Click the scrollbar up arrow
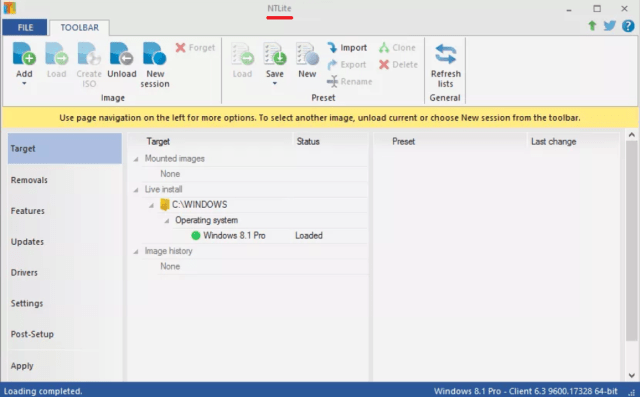 [632, 135]
